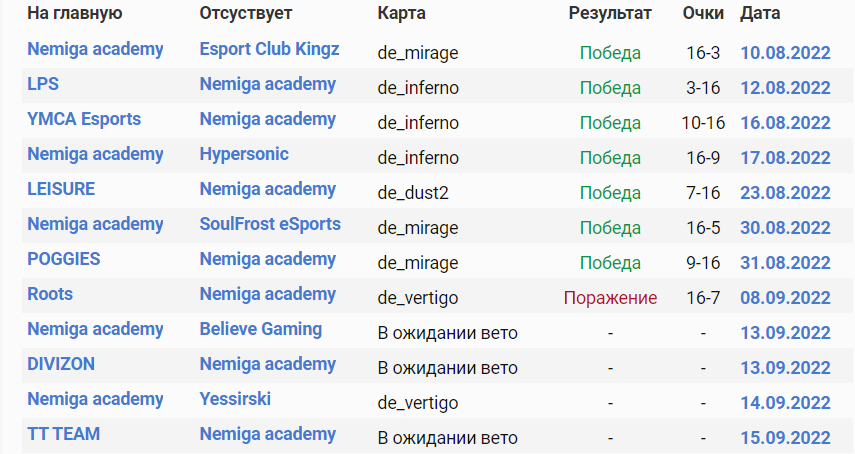Viewport: 855px width, 454px height.
Task: Open match dated 08.09.2022
Action: 785,297
